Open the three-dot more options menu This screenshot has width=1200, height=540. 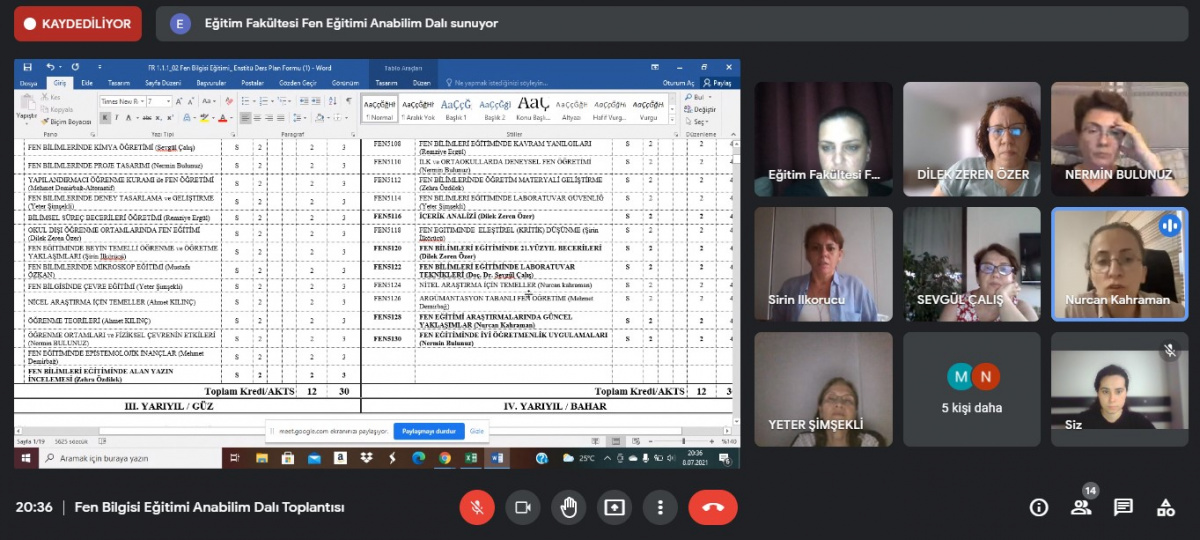click(x=660, y=507)
